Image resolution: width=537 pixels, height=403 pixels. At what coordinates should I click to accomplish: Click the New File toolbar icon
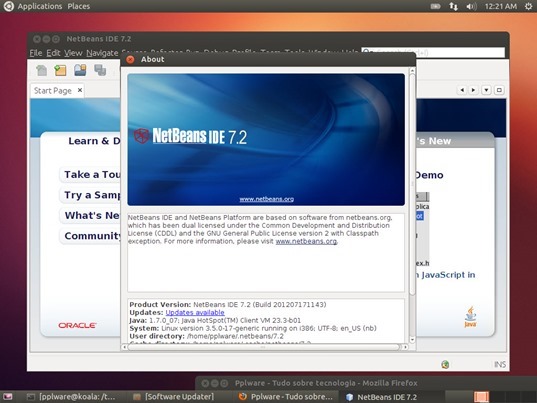pyautogui.click(x=41, y=70)
